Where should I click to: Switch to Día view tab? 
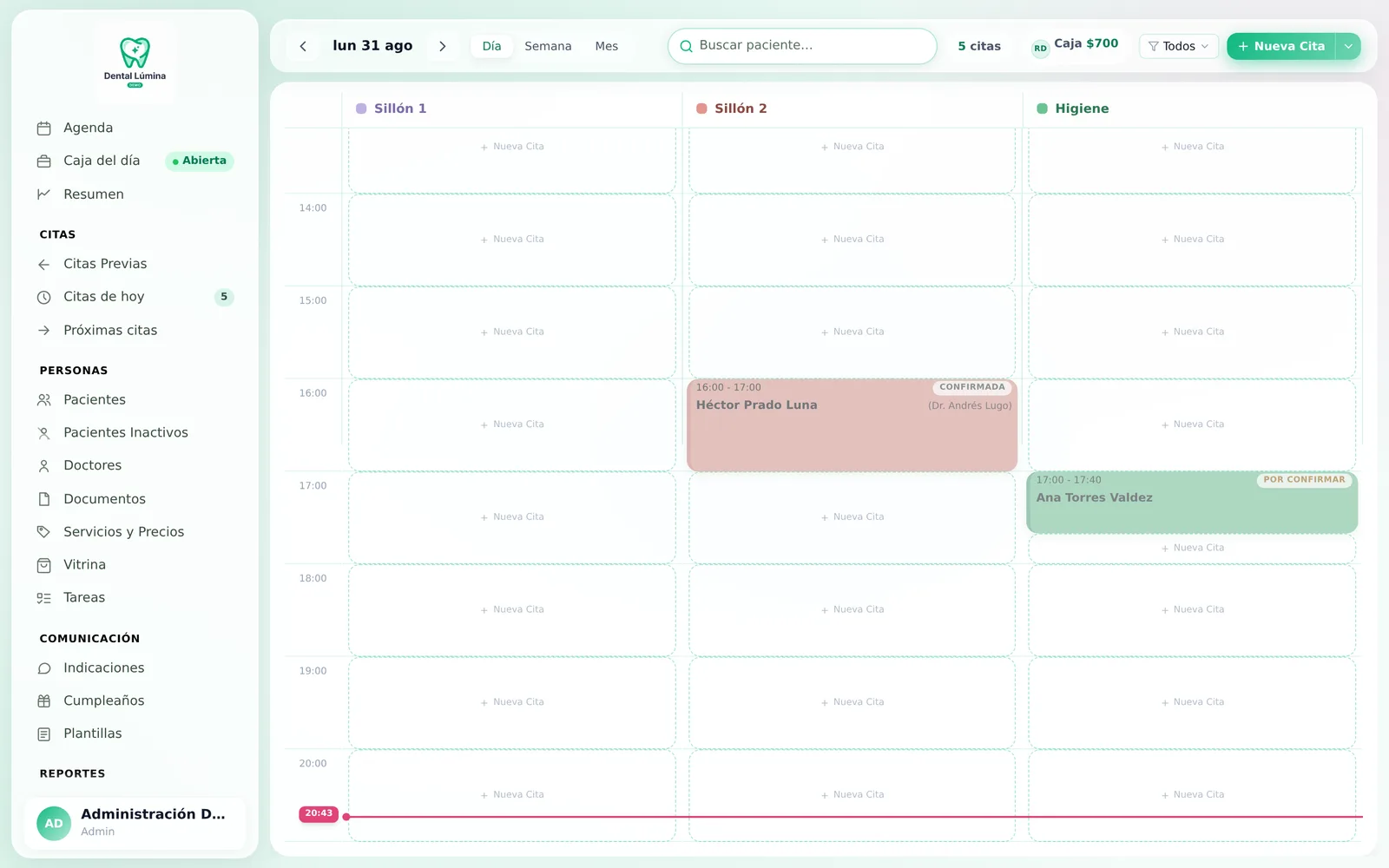(491, 46)
